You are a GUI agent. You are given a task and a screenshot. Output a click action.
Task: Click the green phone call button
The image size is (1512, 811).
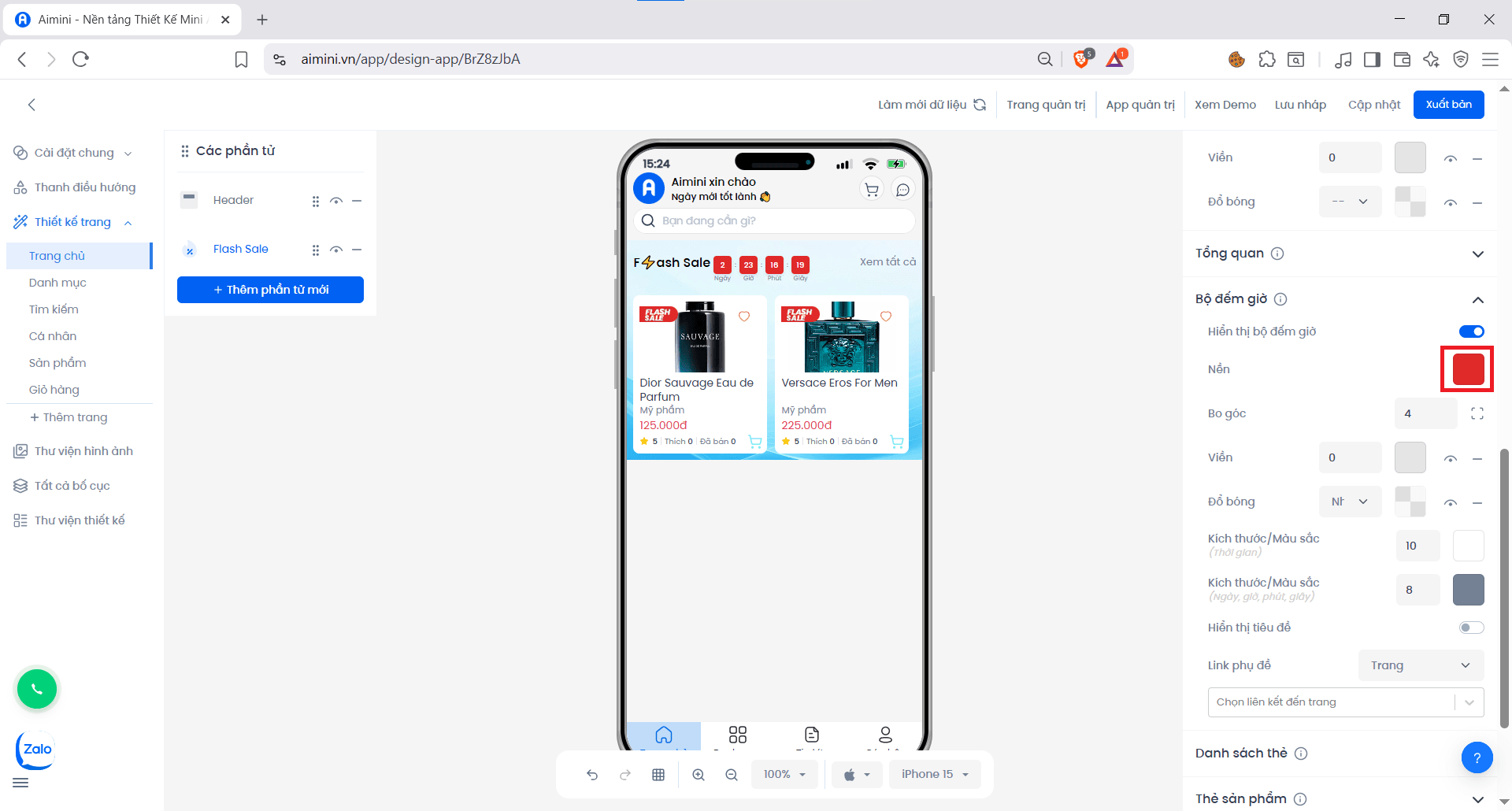pos(37,689)
